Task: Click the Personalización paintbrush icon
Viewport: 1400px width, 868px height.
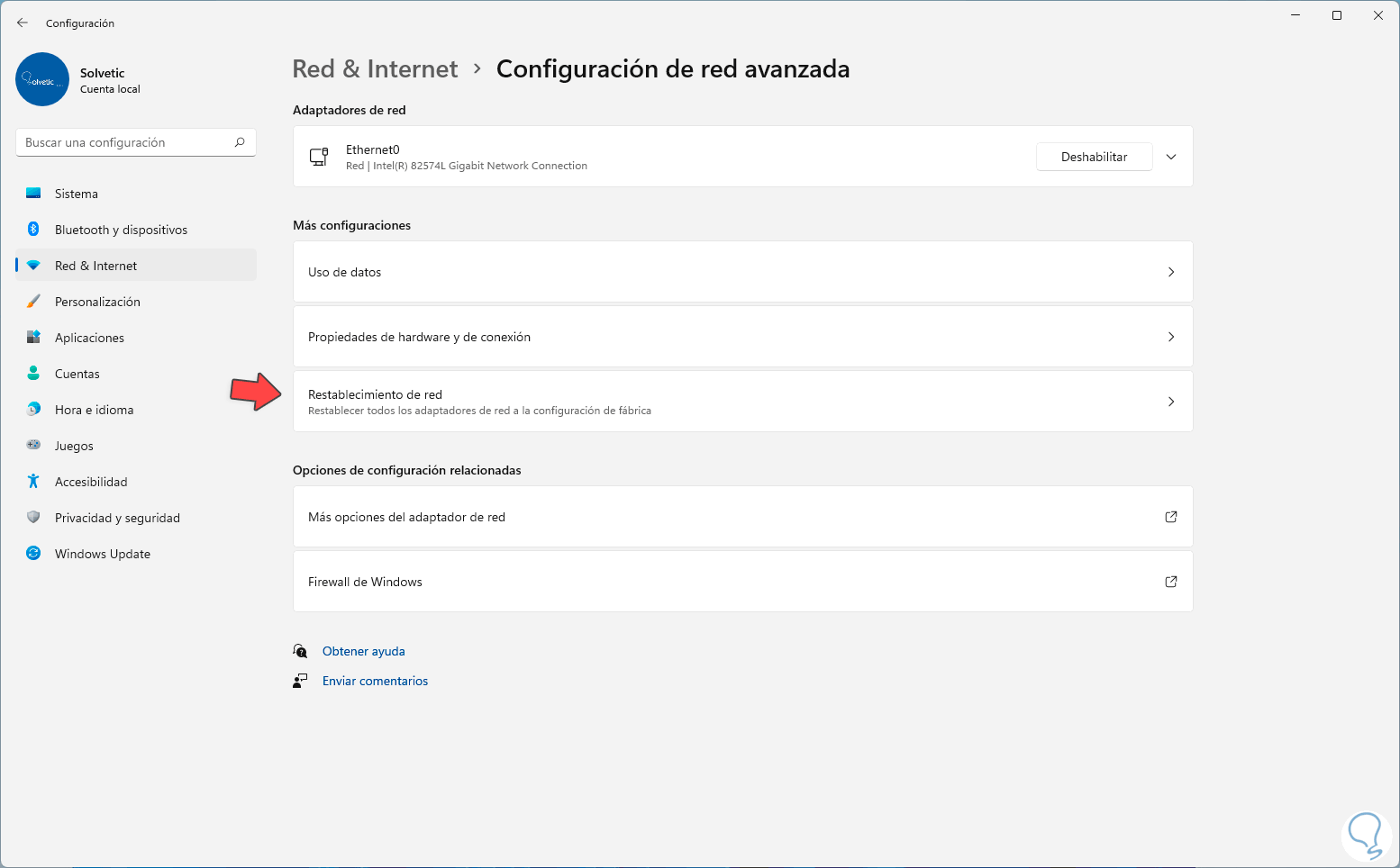Action: pyautogui.click(x=33, y=302)
